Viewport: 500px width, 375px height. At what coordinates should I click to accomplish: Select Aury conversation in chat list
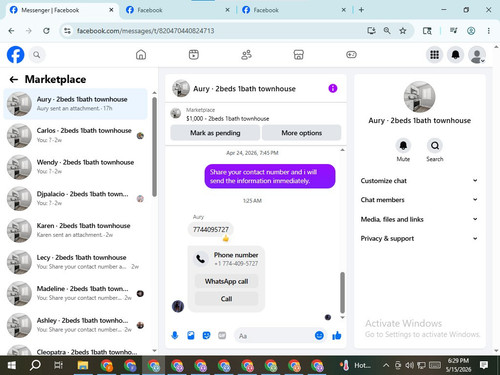pos(75,104)
